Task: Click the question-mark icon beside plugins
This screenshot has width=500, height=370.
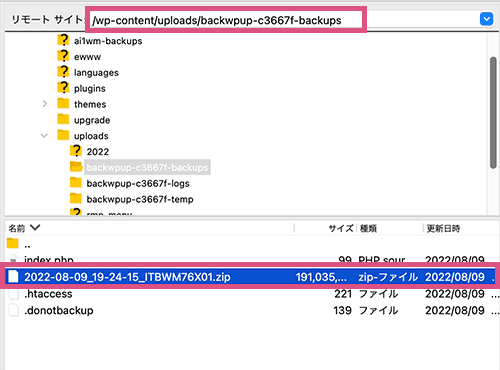Action: [63, 88]
